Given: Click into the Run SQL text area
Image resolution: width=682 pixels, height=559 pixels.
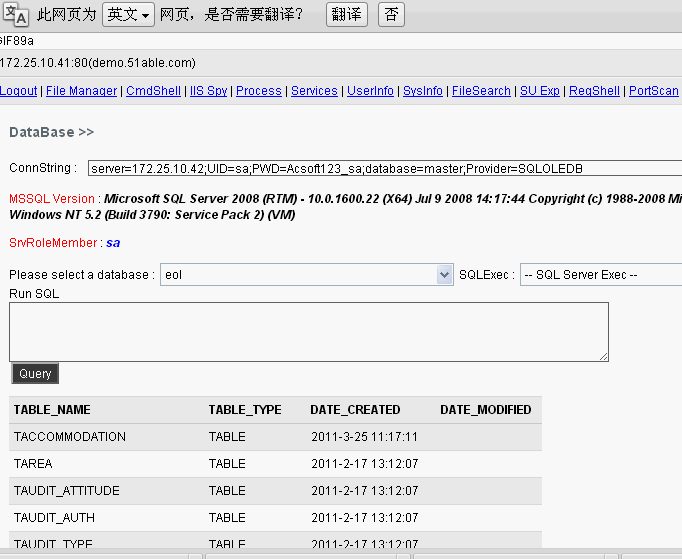Looking at the screenshot, I should (x=309, y=332).
